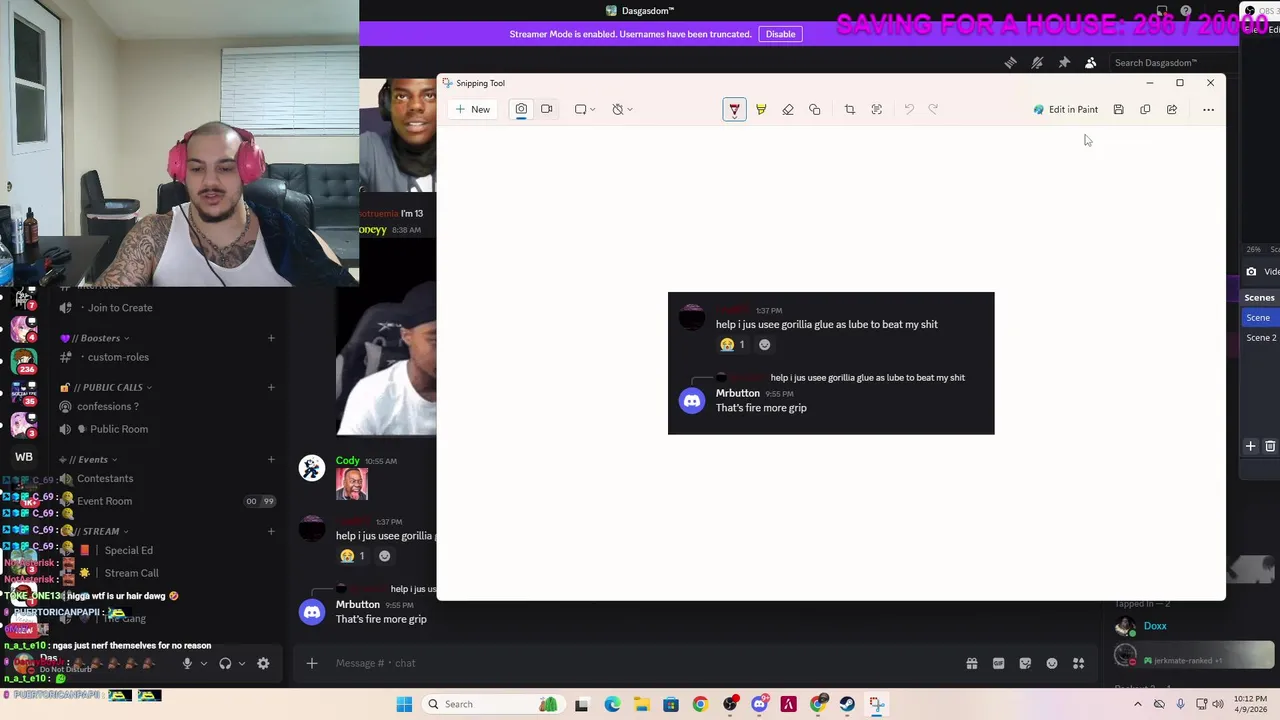Viewport: 1280px width, 720px height.
Task: Open Threads icon in Discord header
Action: 1010,63
